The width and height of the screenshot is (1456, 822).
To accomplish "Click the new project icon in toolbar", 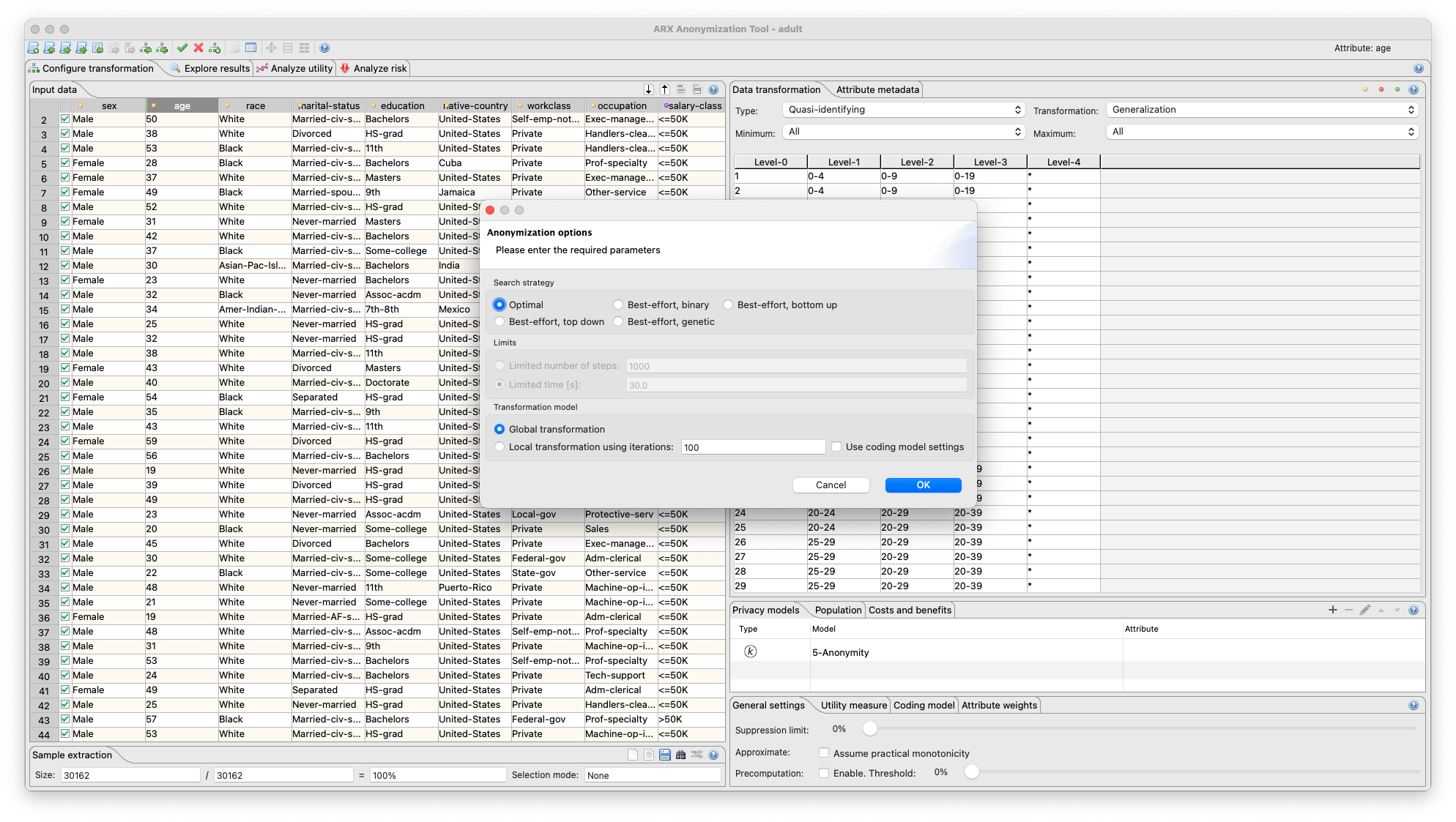I will (33, 48).
